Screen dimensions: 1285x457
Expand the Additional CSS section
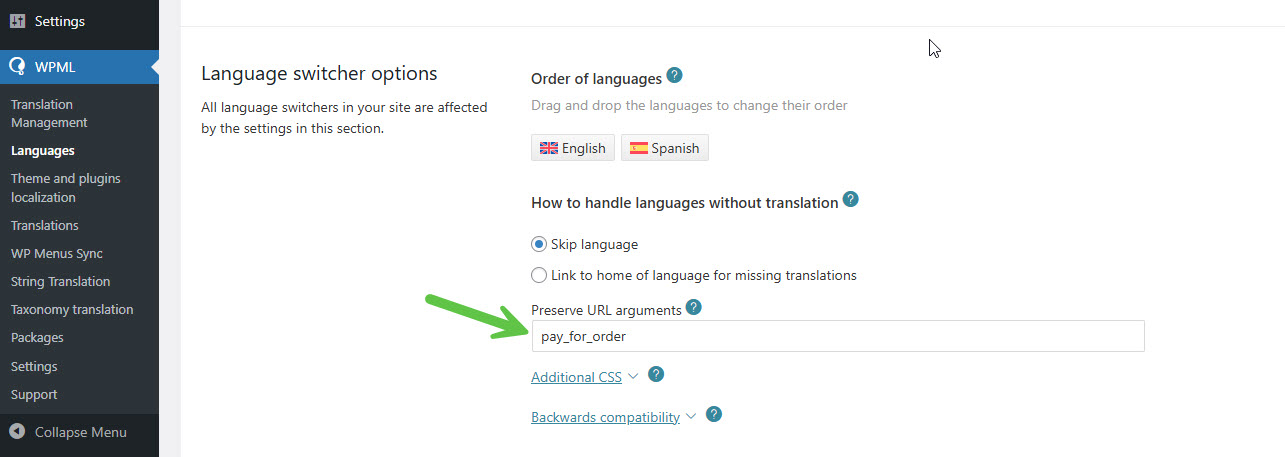click(576, 377)
